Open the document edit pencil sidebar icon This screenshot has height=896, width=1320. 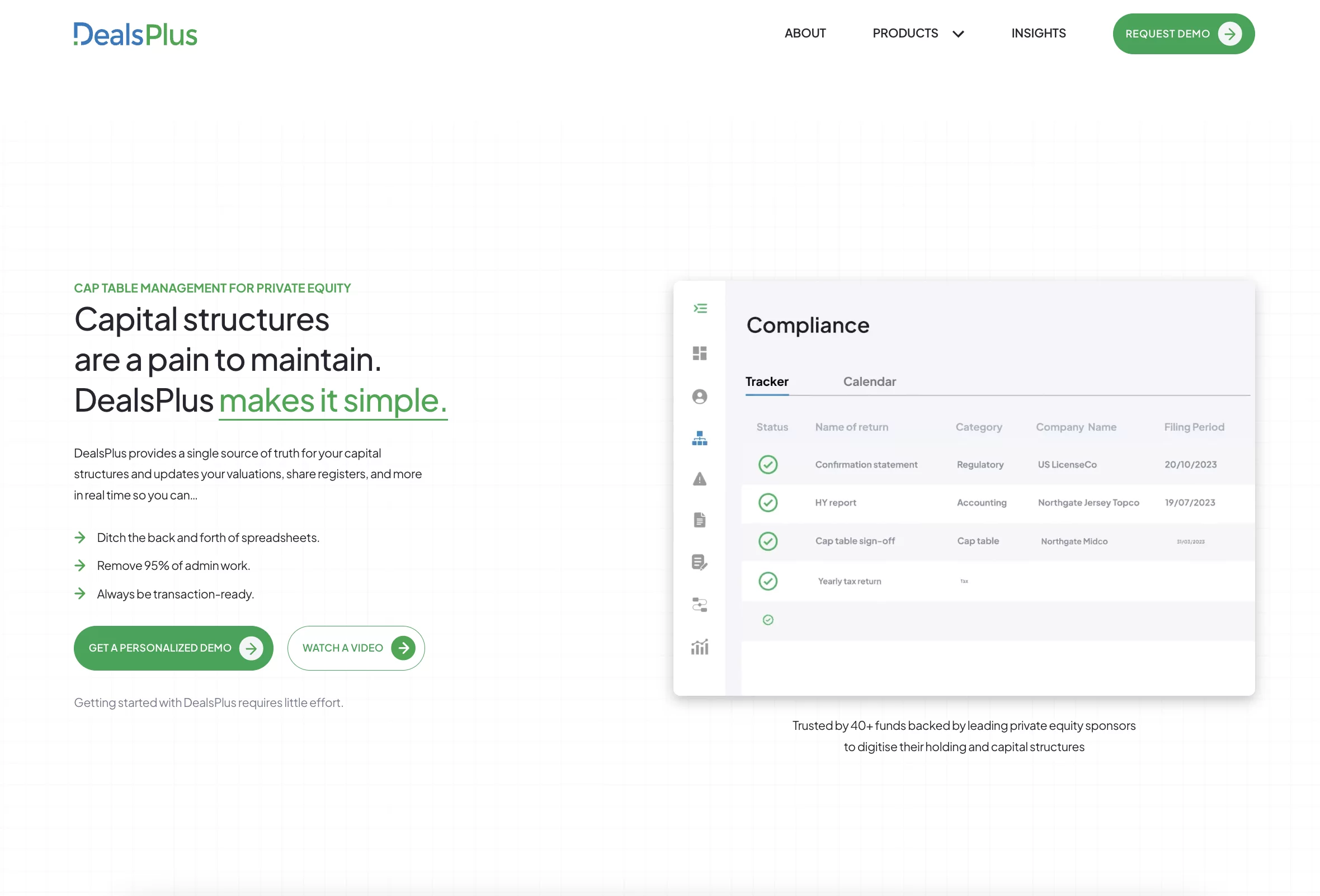pyautogui.click(x=700, y=562)
